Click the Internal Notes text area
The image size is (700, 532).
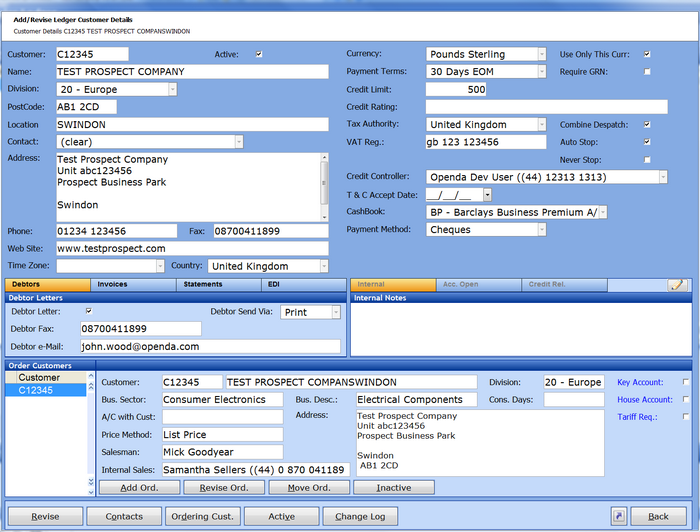[x=521, y=329]
